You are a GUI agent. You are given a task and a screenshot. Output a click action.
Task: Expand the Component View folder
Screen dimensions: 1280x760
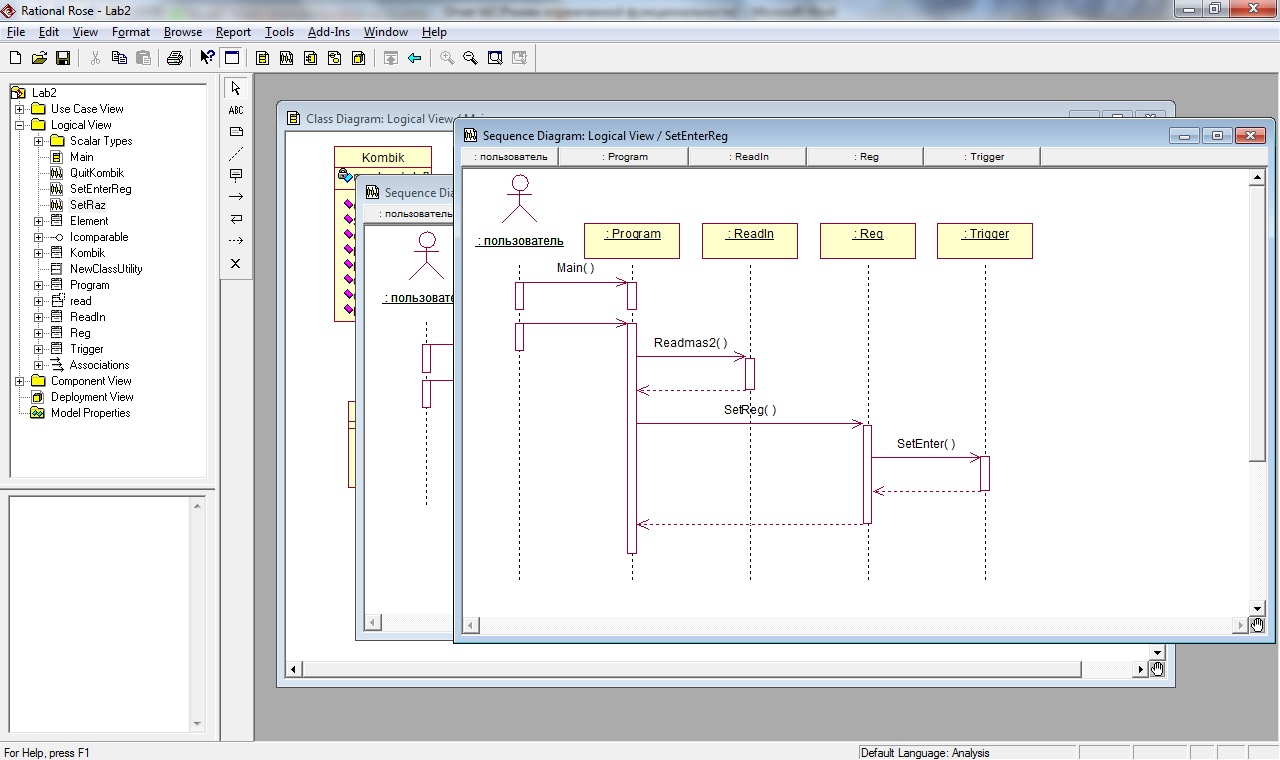20,381
